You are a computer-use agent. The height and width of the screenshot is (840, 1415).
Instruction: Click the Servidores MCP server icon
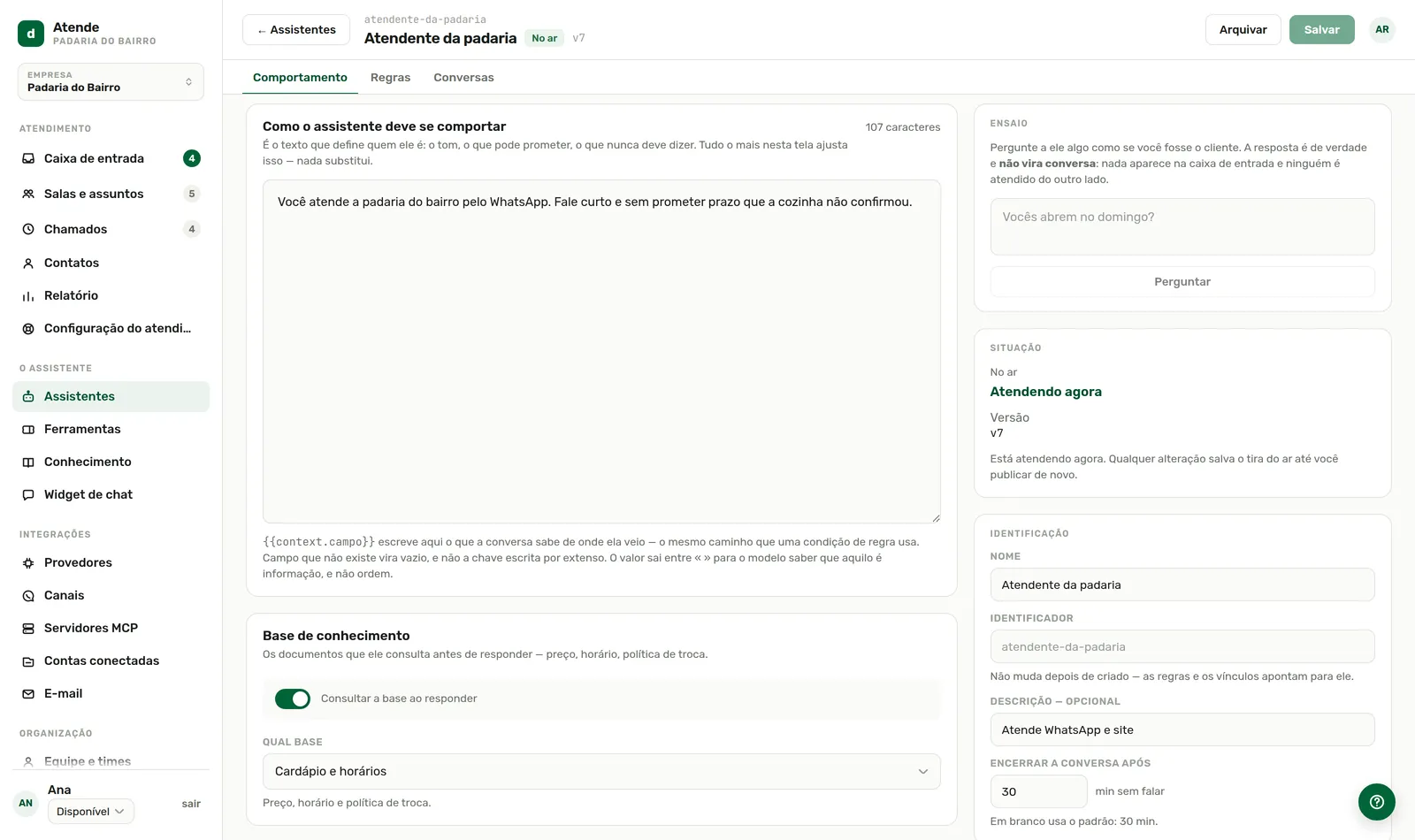click(x=28, y=628)
